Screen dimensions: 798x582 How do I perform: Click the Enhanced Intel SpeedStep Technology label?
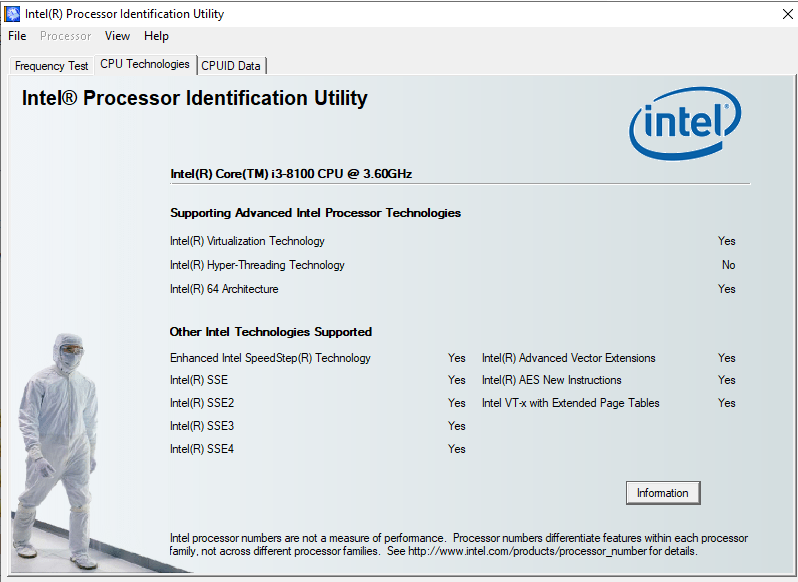[x=270, y=358]
